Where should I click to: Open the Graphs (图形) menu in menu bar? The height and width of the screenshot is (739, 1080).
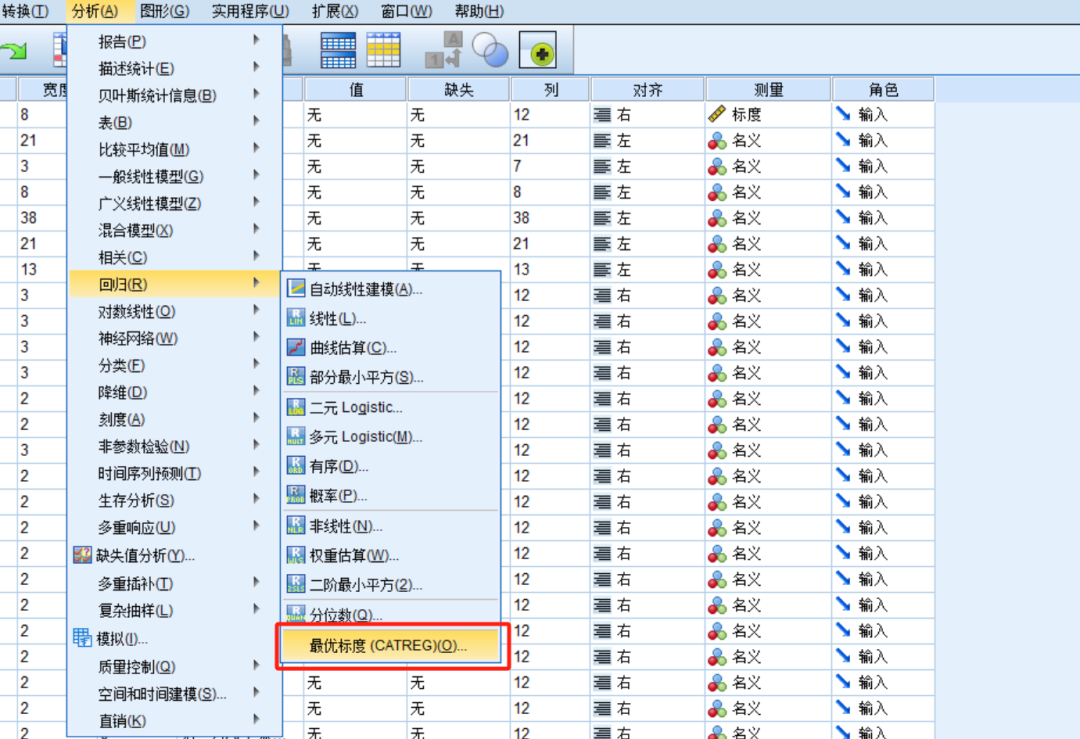click(164, 11)
